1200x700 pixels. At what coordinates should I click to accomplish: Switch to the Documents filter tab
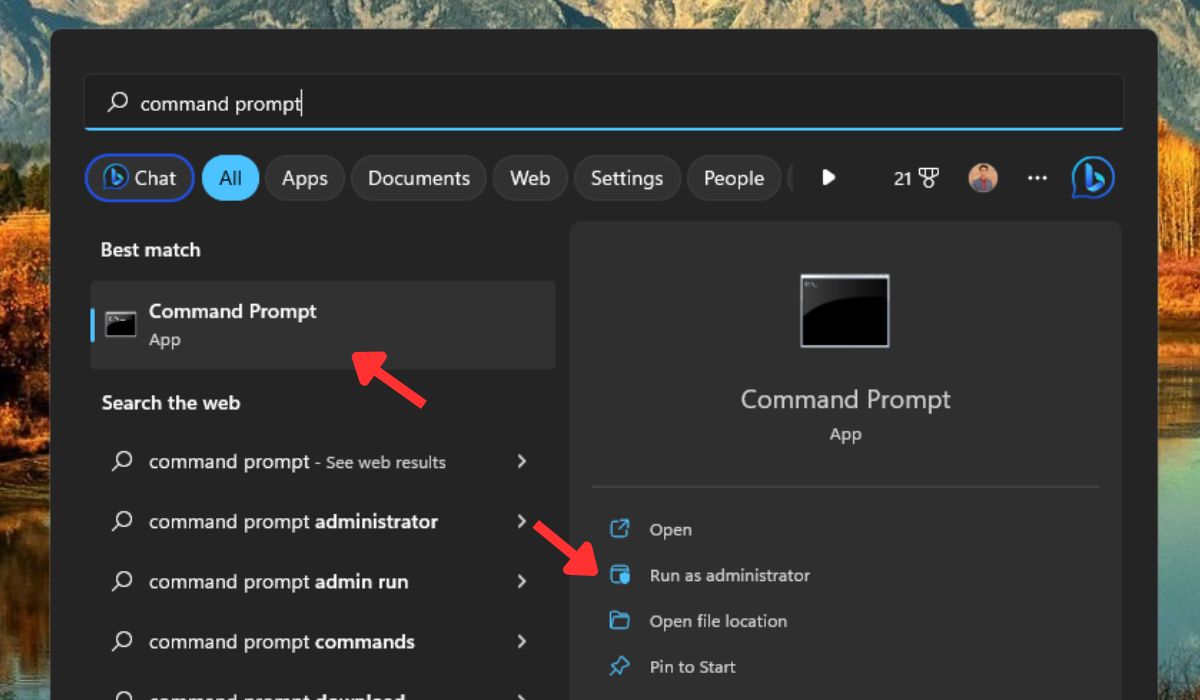(418, 177)
